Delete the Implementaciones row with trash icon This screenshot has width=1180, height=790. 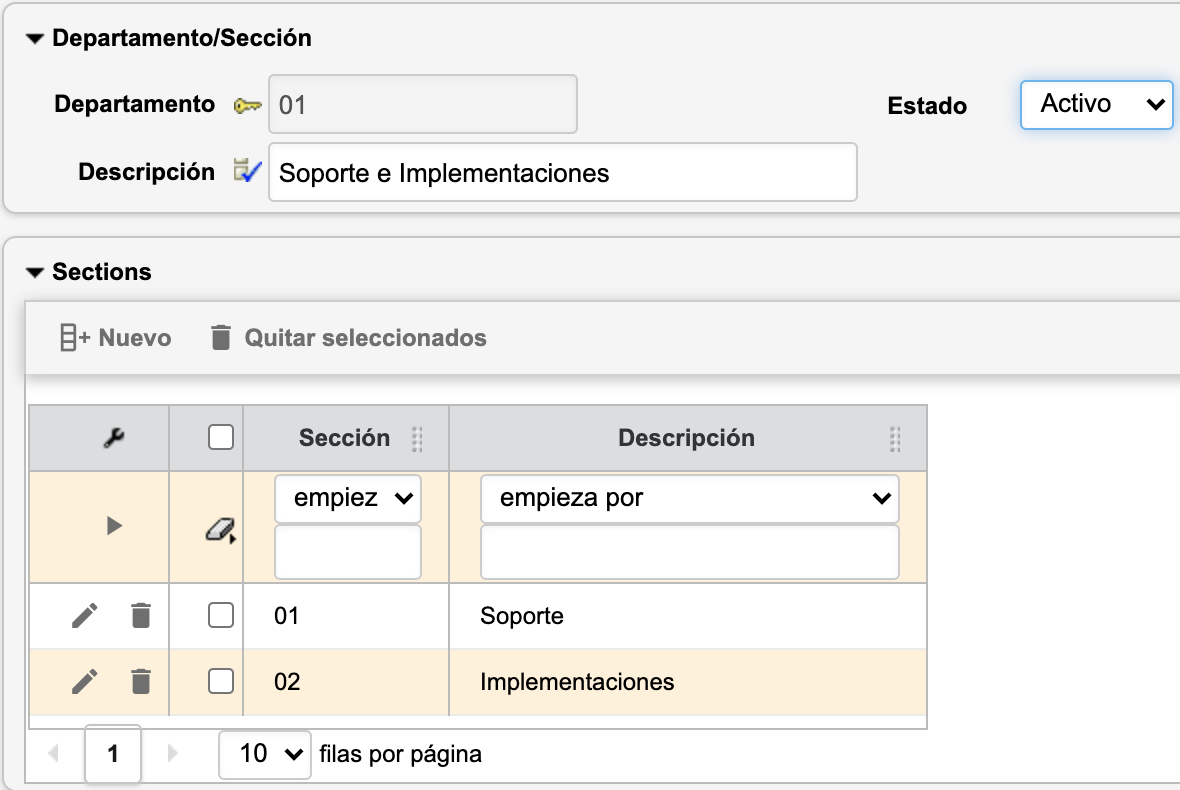click(x=141, y=682)
